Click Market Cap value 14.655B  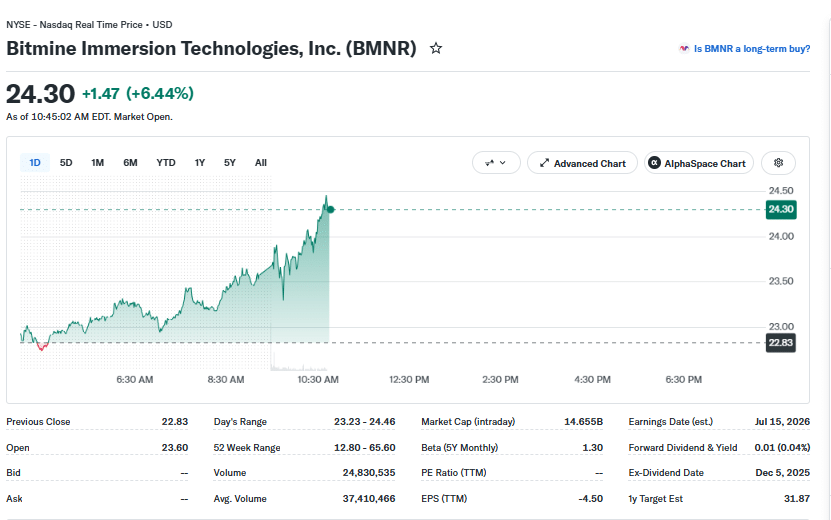click(x=584, y=422)
